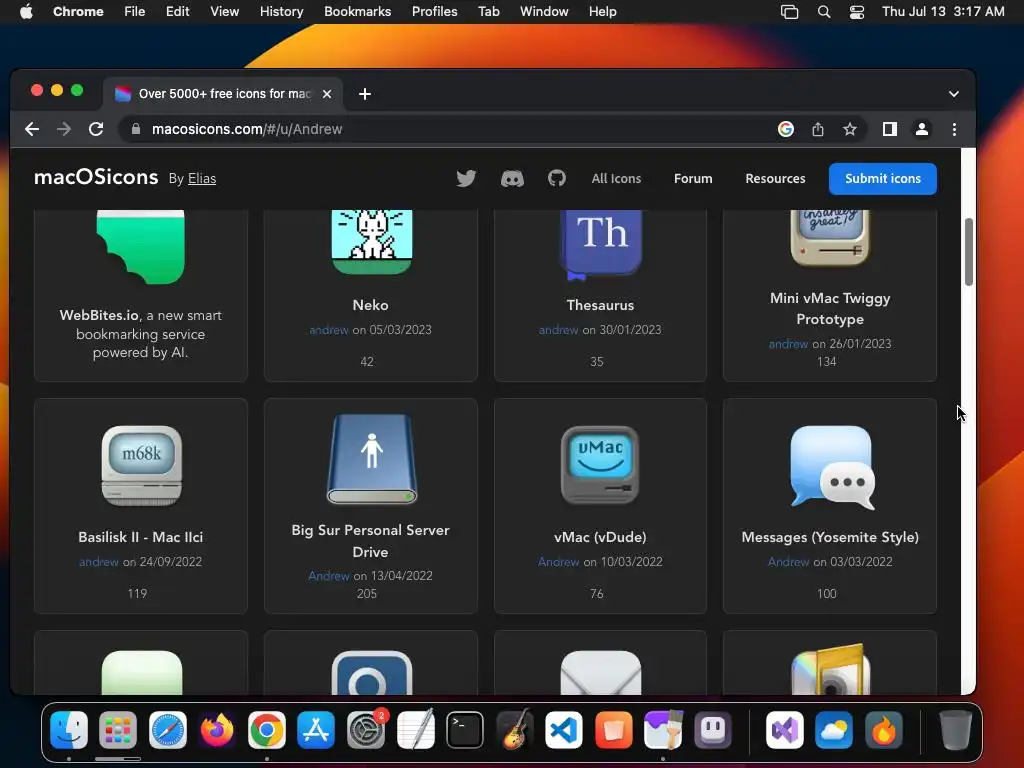The height and width of the screenshot is (768, 1024).
Task: Open the Bookmarks menu
Action: [357, 12]
